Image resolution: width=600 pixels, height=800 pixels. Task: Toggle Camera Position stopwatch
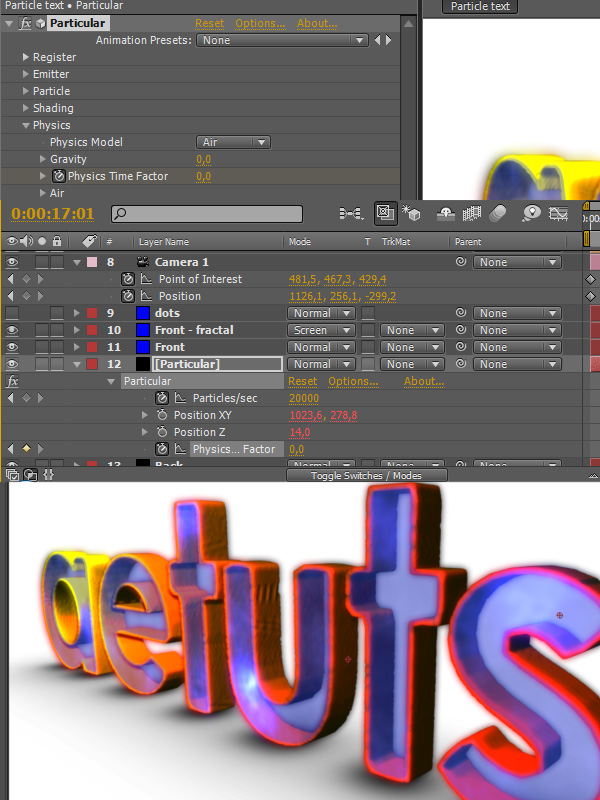(128, 296)
